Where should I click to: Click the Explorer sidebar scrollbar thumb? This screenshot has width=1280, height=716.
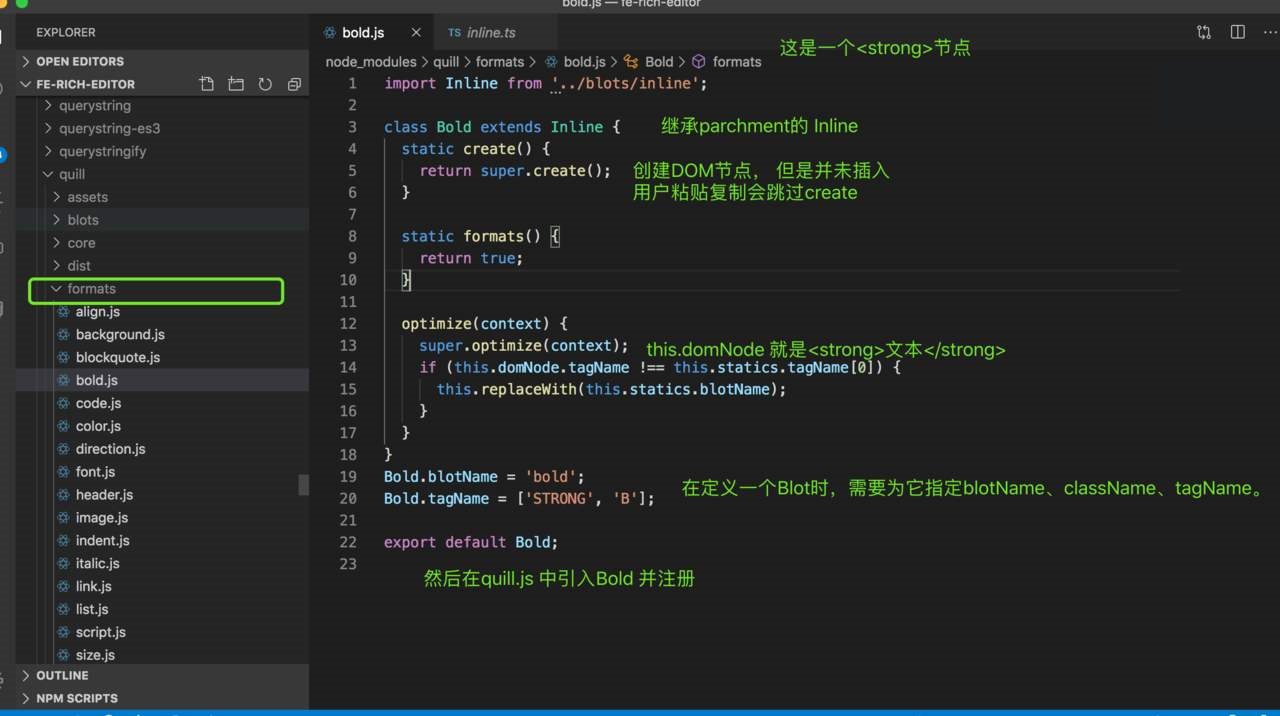(x=303, y=484)
